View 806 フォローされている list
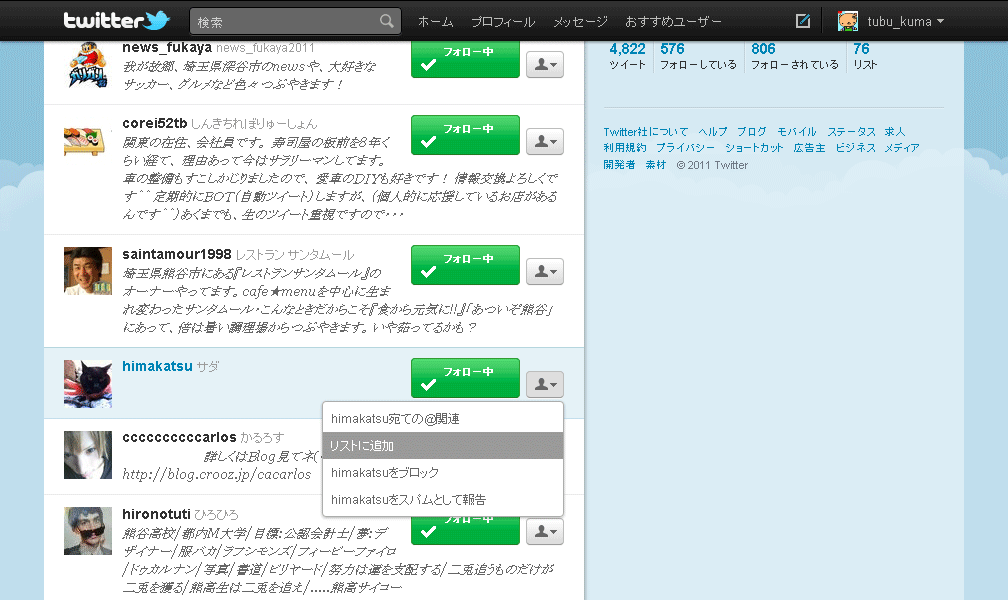 pyautogui.click(x=795, y=56)
